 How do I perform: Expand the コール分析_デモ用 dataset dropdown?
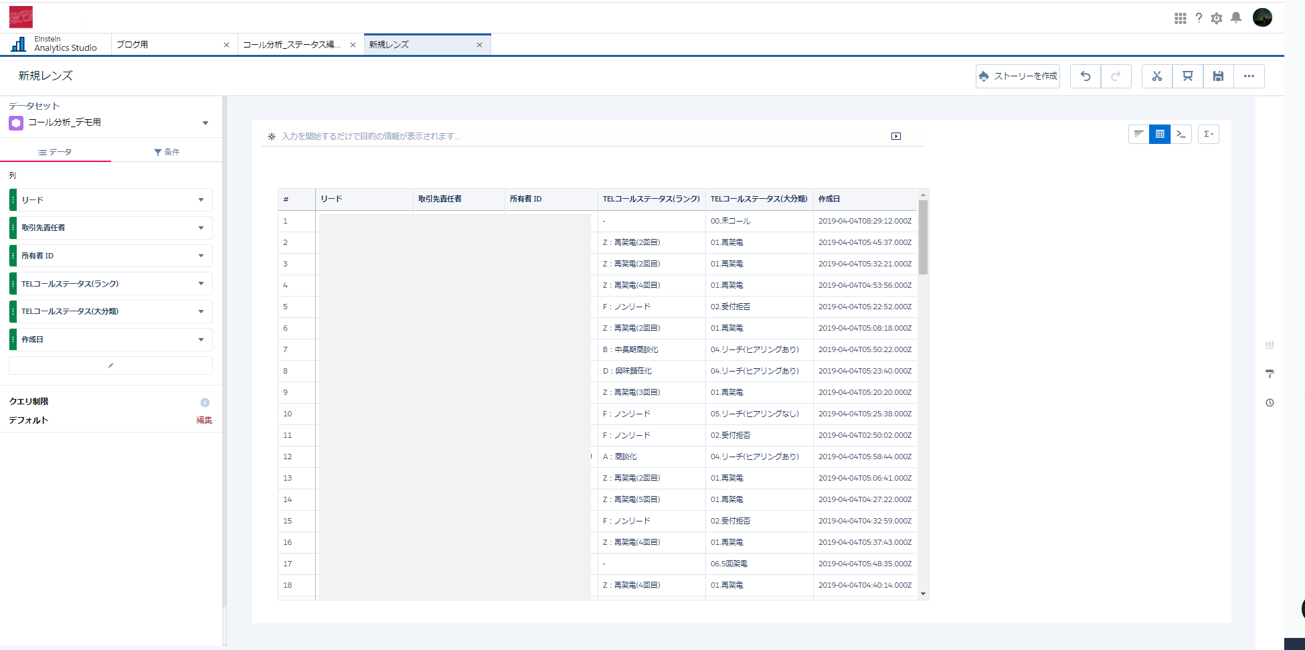[x=205, y=123]
